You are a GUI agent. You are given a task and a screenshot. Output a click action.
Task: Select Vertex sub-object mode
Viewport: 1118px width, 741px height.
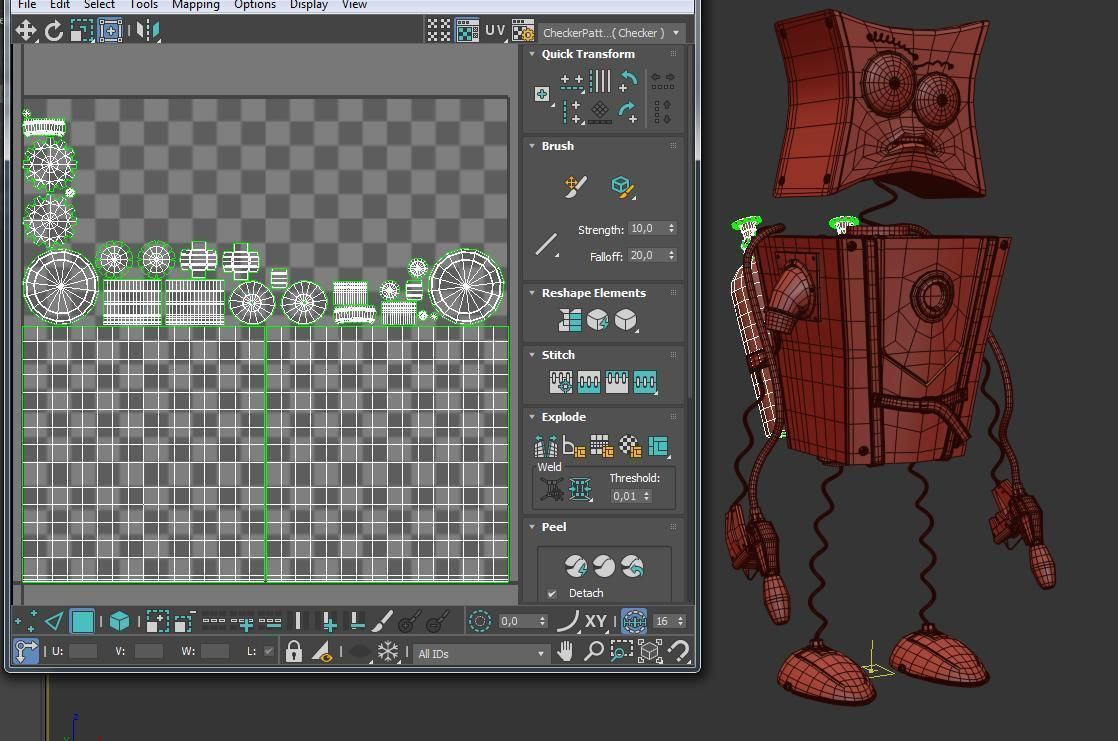(26, 622)
